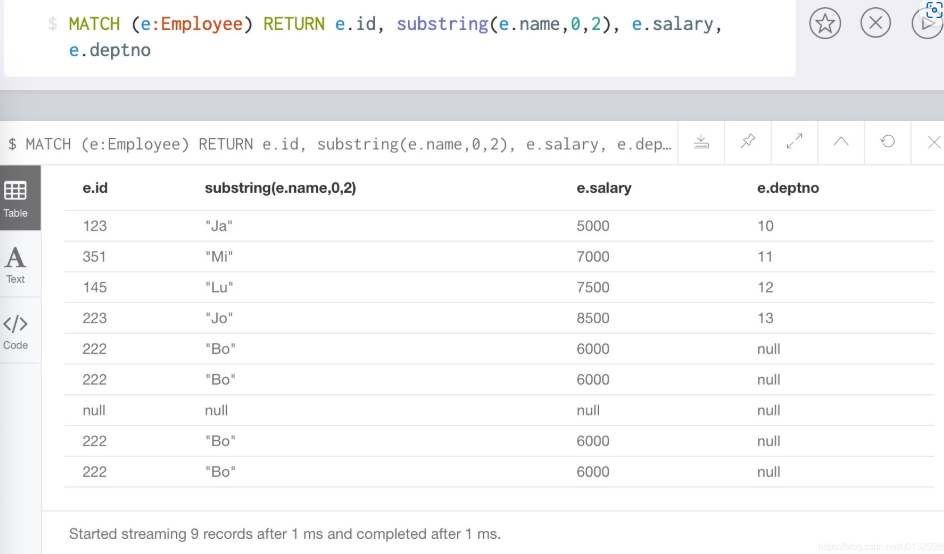Select the e.salary column header
This screenshot has width=944, height=554.
pyautogui.click(x=604, y=188)
